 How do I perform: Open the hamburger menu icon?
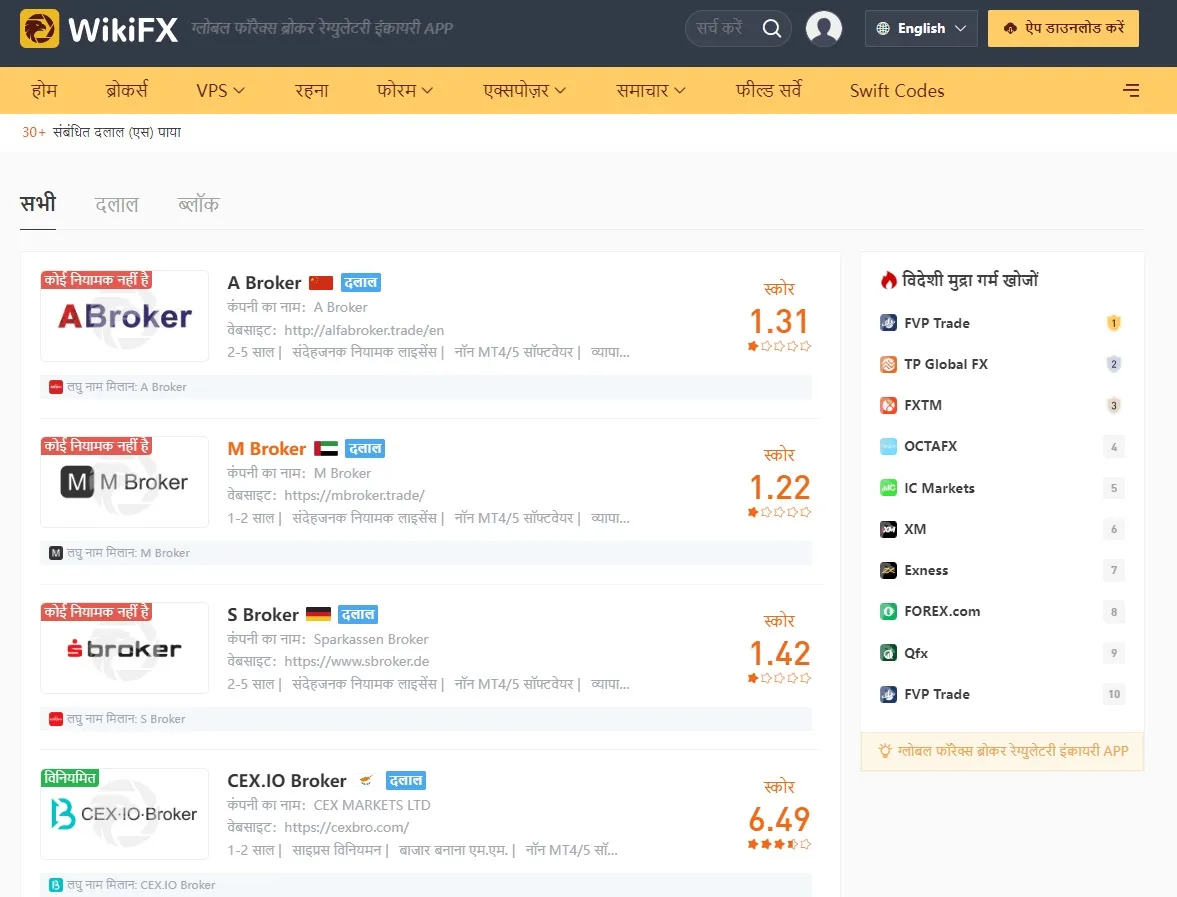pos(1131,91)
